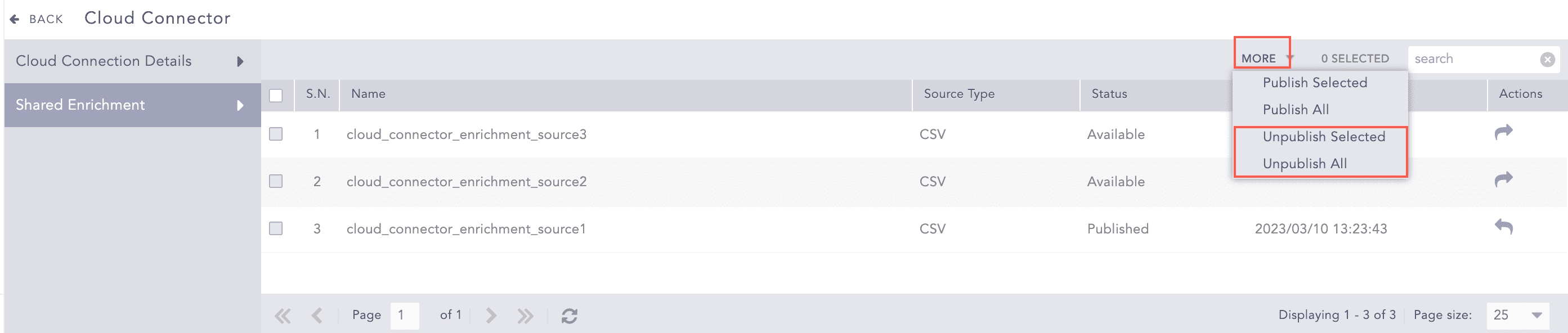This screenshot has height=333, width=1568.
Task: Publish cloud_connector_enrichment_source3 using its action arrow
Action: 1503,132
